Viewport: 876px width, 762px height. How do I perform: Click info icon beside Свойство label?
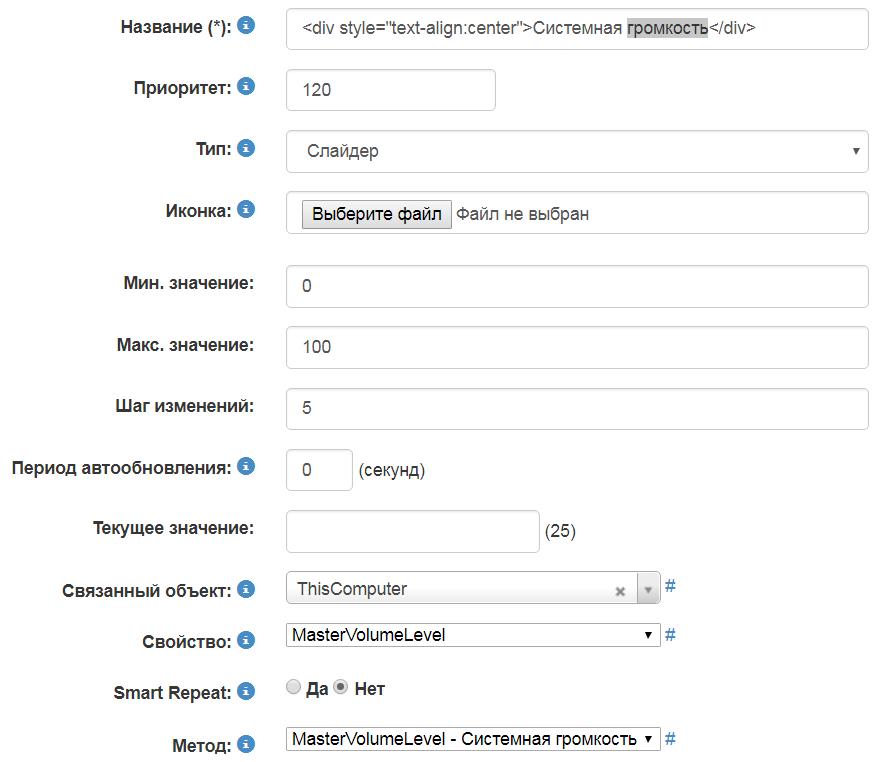coord(246,639)
